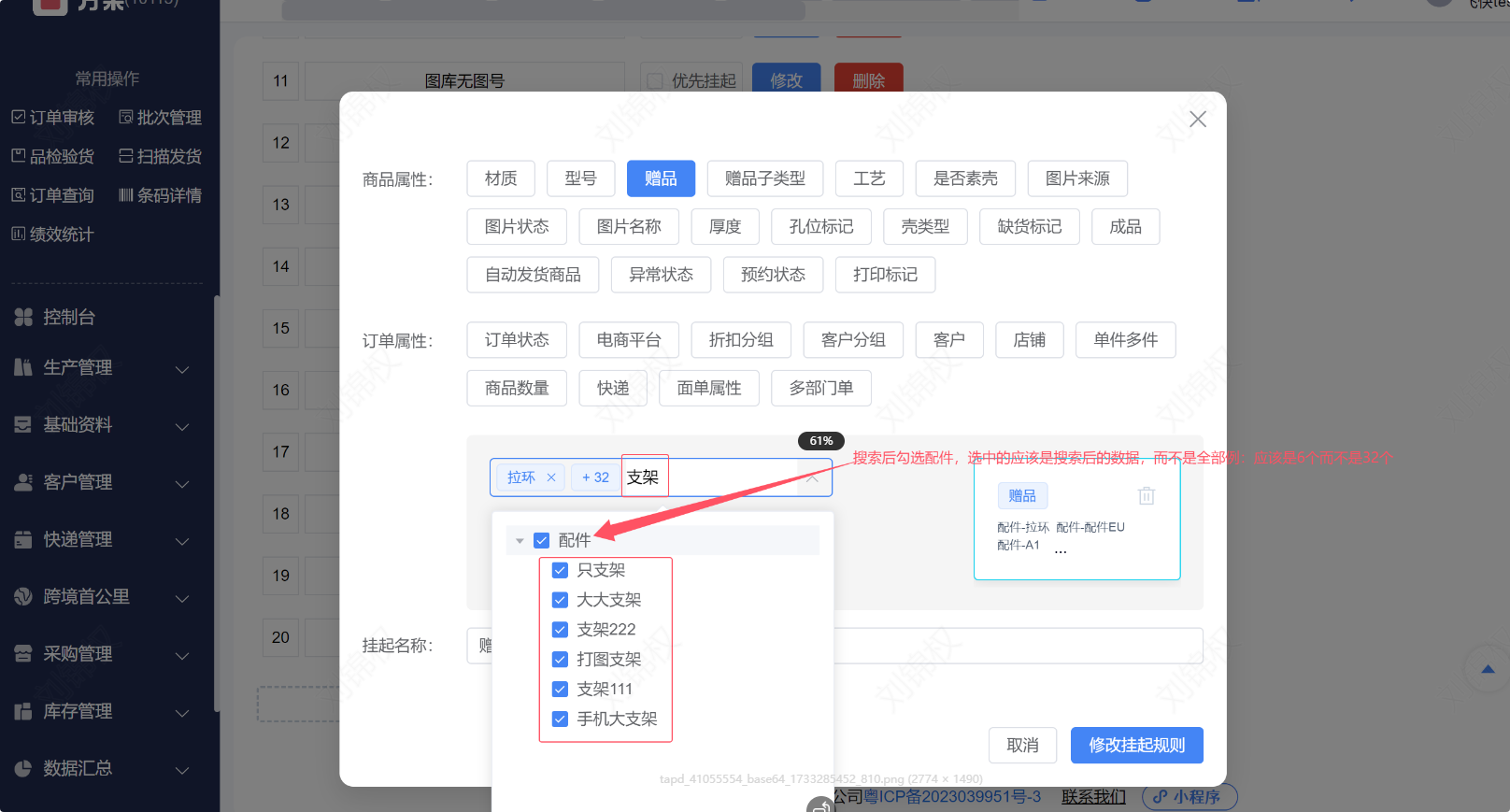Screen dimensions: 1510x812
Task: Collapse the 配件 tree node arrow
Action: point(520,541)
